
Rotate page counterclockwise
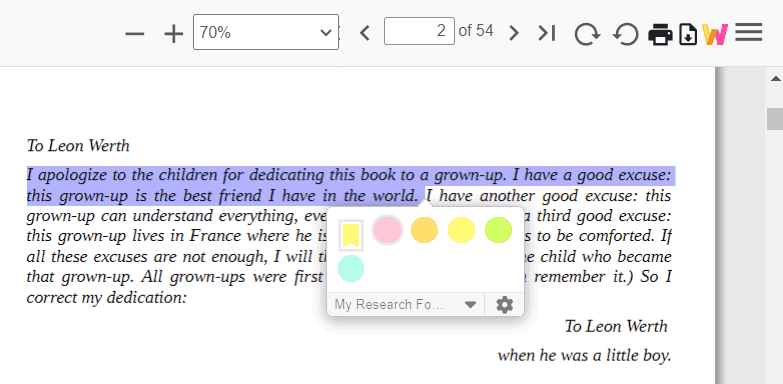pyautogui.click(x=626, y=34)
